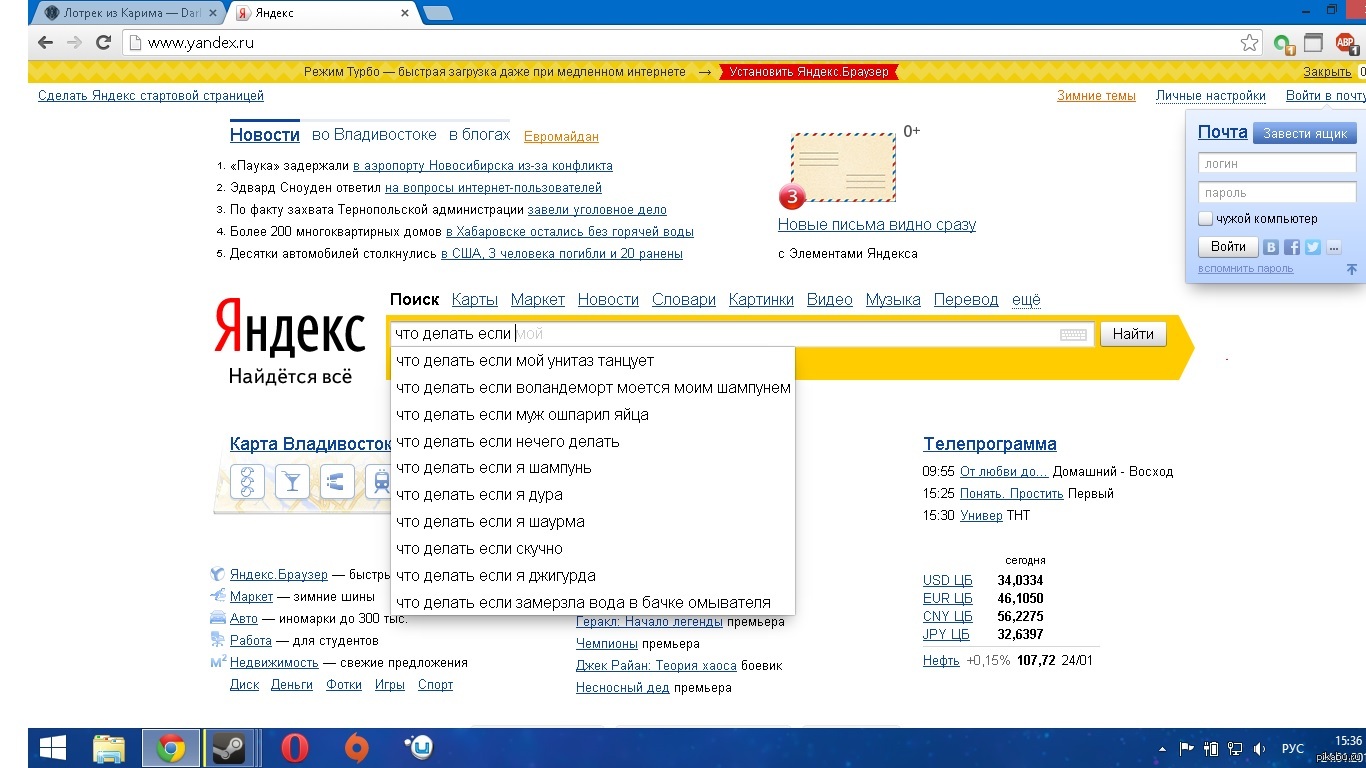Expand the "ещё" services menu

(1026, 300)
